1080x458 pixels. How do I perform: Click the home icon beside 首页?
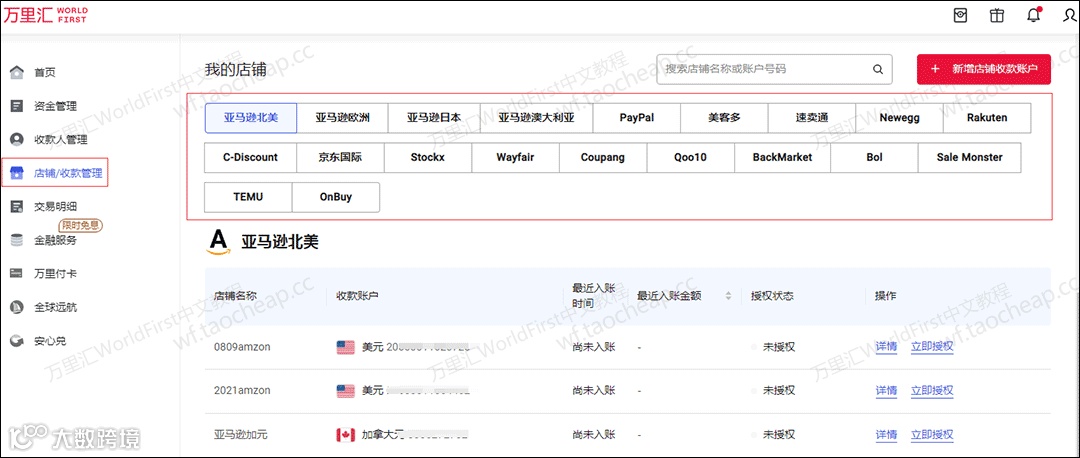click(x=17, y=72)
